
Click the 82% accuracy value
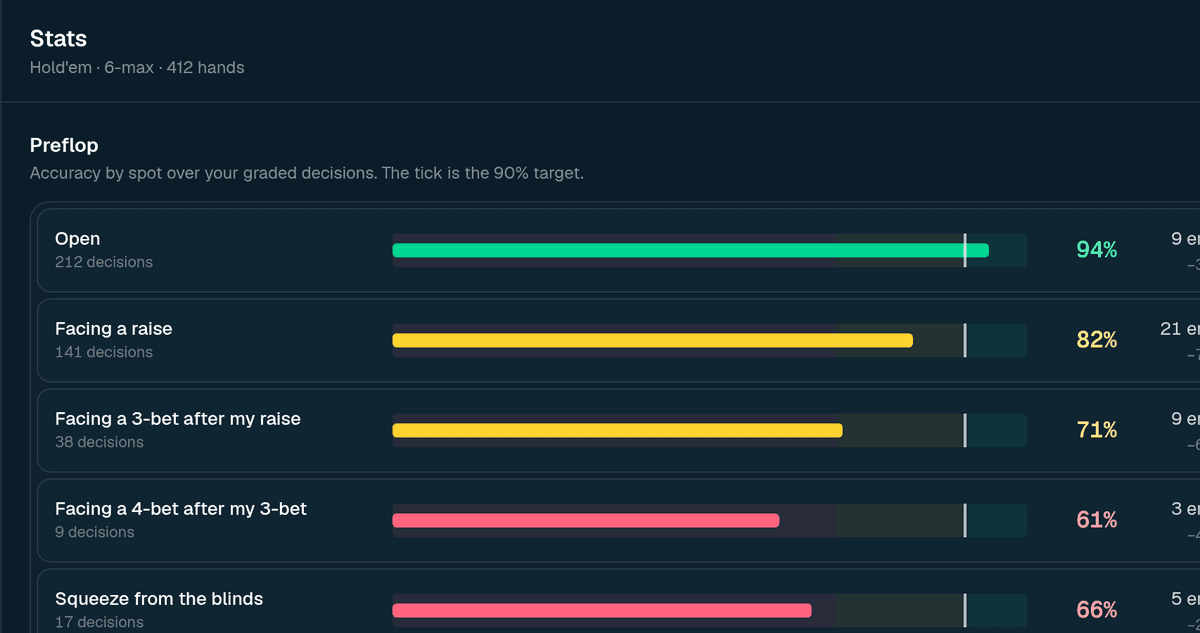click(x=1096, y=340)
